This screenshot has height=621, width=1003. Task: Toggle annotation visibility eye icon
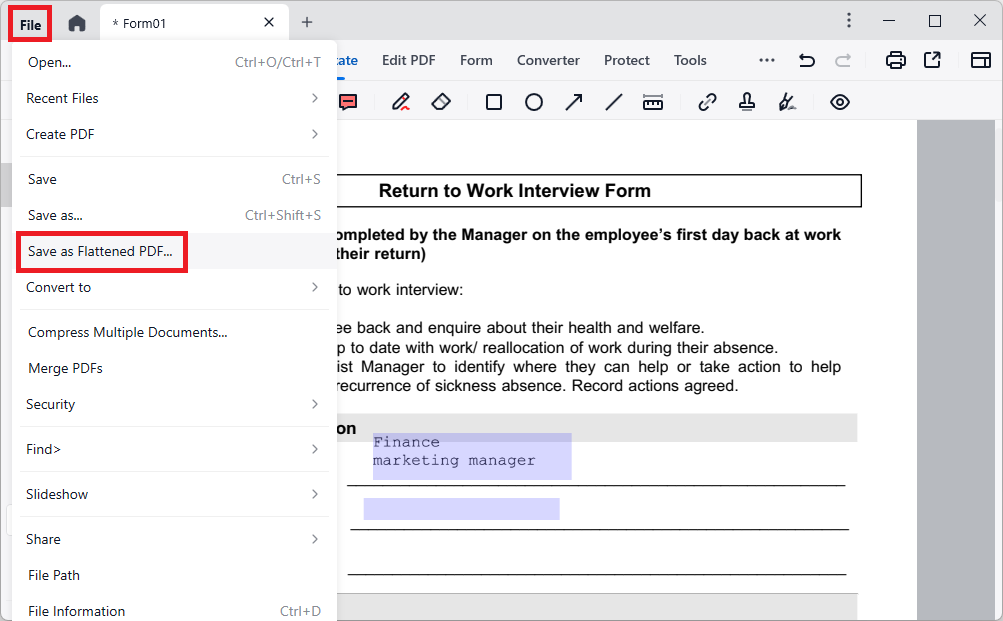coord(840,102)
